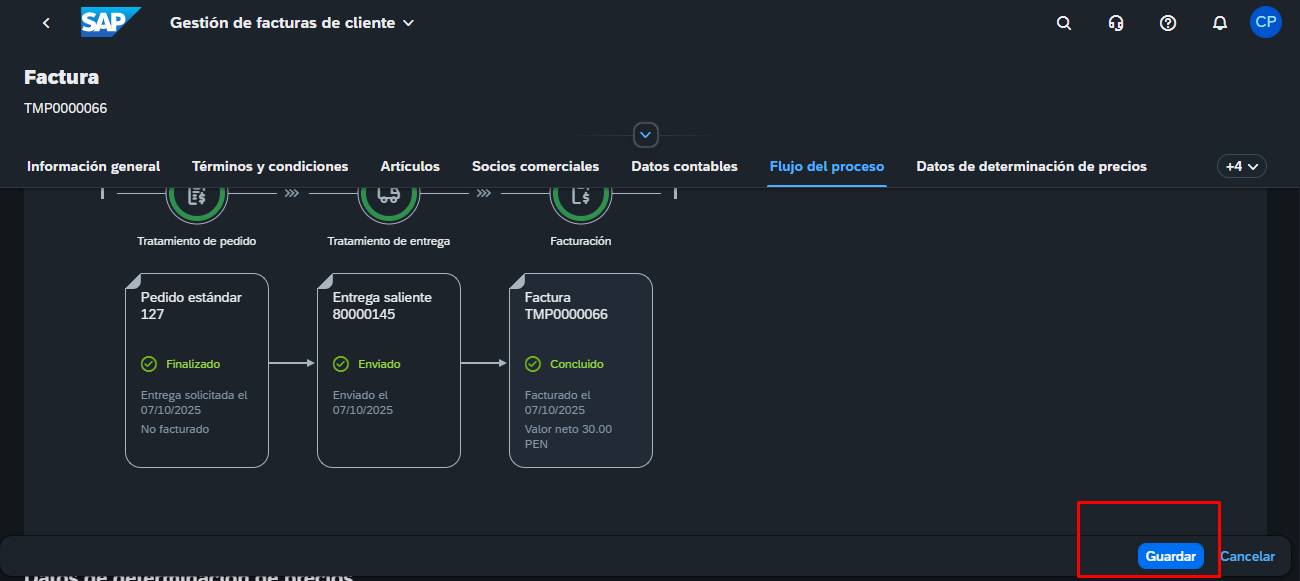This screenshot has width=1300, height=581.
Task: Click the back navigation arrow
Action: coord(46,23)
